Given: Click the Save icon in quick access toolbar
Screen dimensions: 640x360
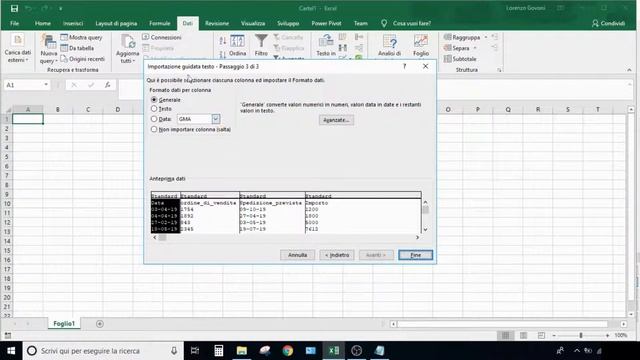Looking at the screenshot, I should tap(14, 8).
